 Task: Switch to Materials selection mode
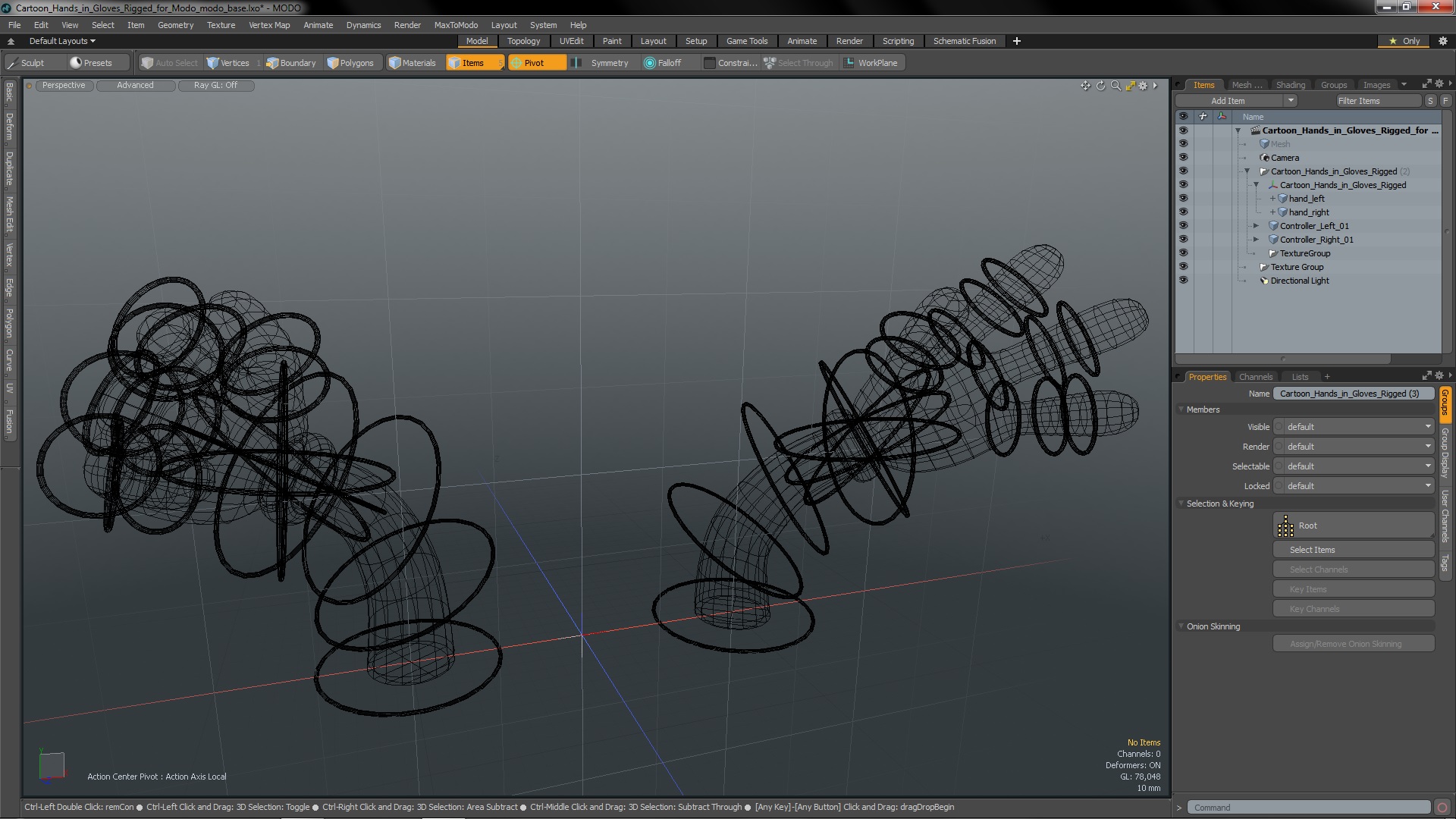[x=413, y=63]
